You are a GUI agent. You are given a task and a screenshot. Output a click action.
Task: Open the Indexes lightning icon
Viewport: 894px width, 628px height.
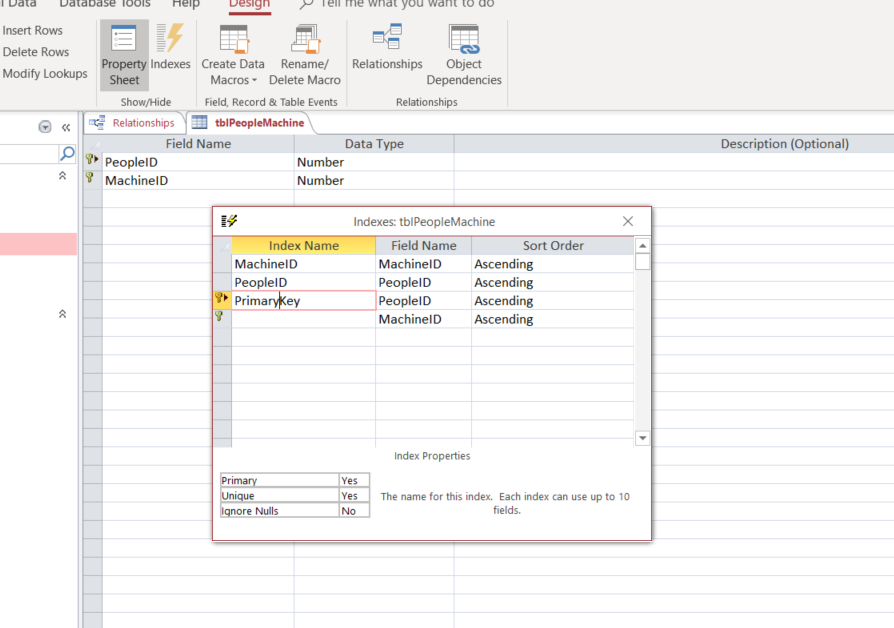(x=170, y=47)
